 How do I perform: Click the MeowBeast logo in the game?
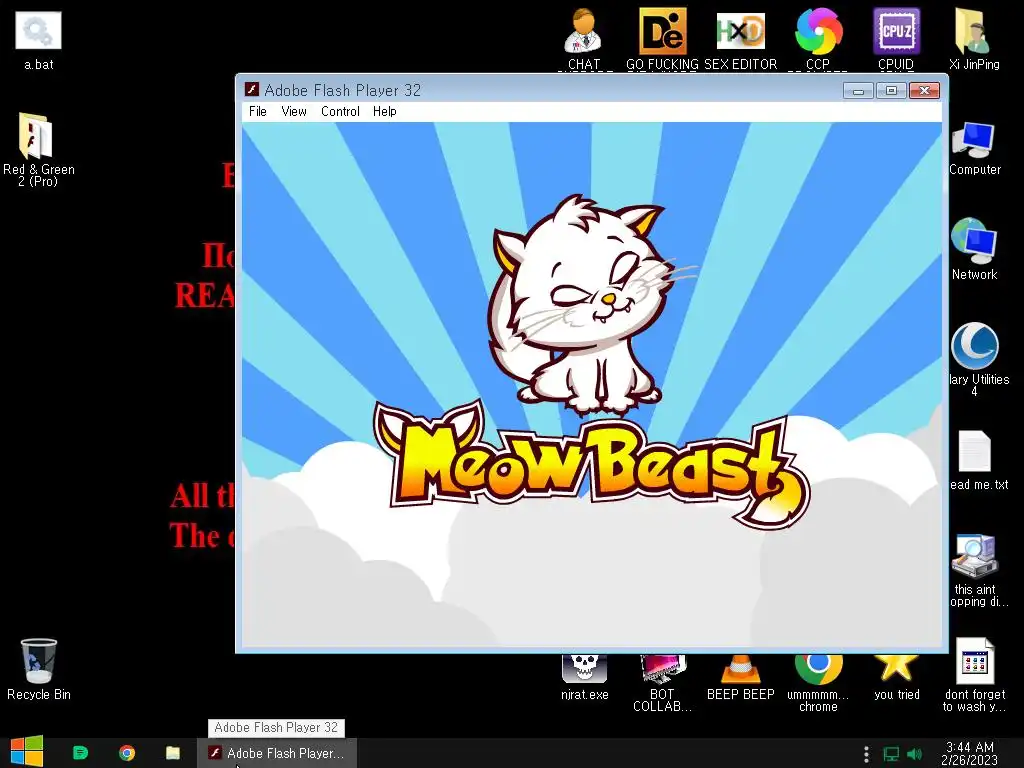(591, 462)
